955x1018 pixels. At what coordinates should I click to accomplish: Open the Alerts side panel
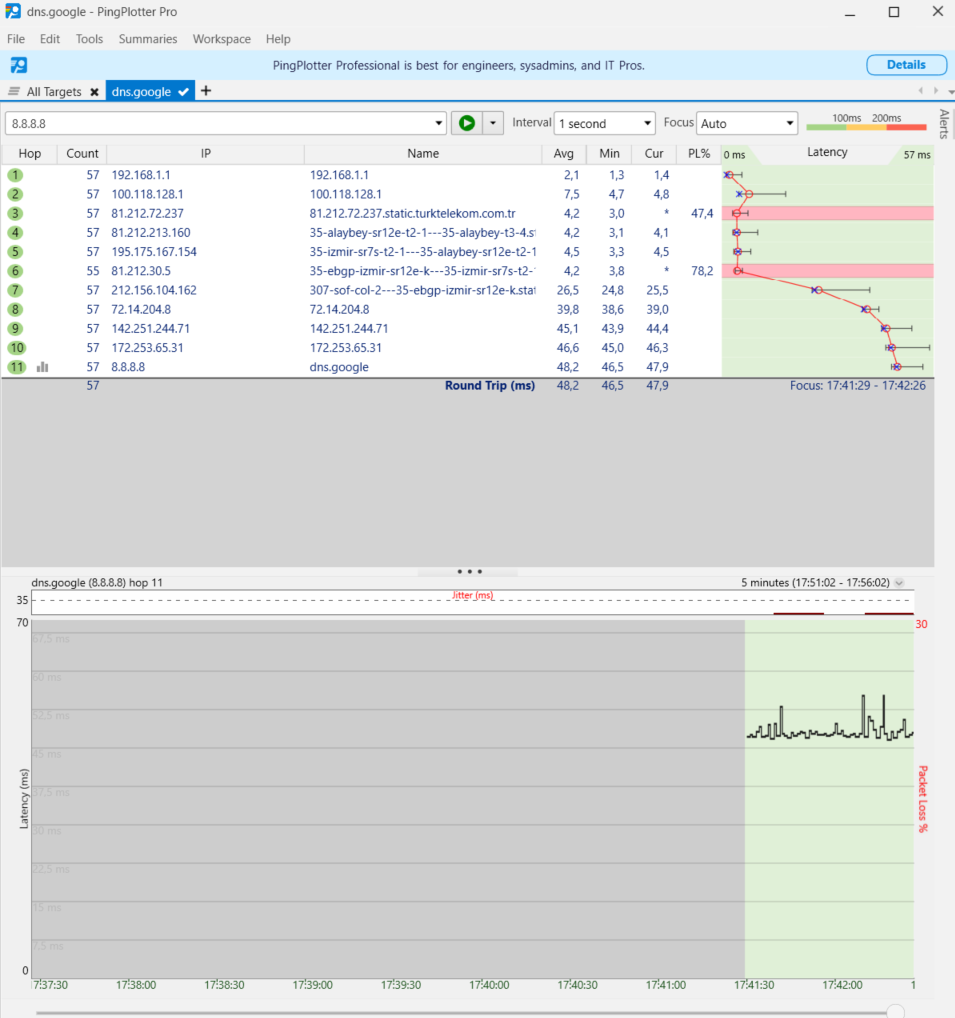pyautogui.click(x=944, y=124)
